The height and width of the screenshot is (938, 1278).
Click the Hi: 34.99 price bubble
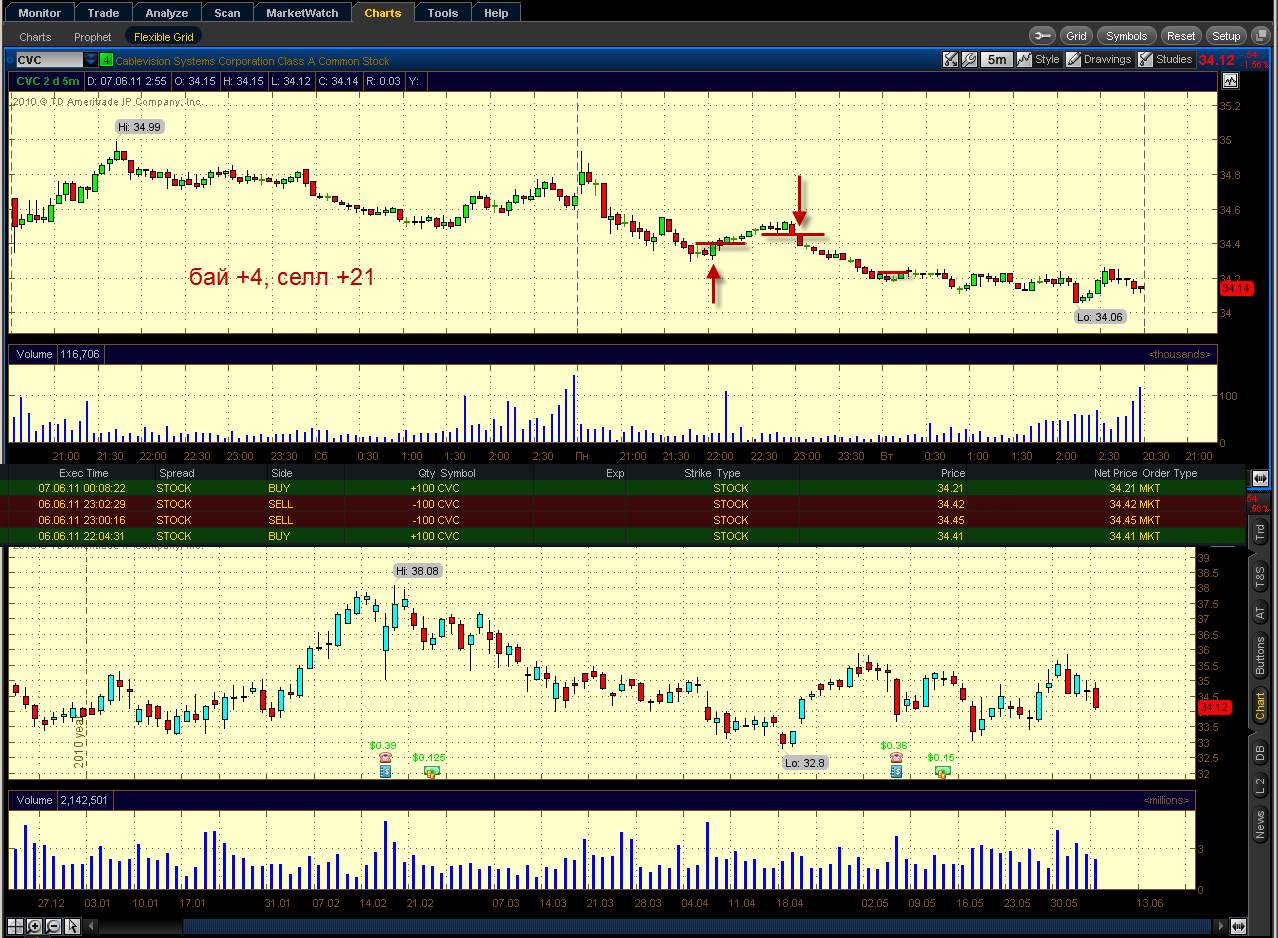click(139, 127)
